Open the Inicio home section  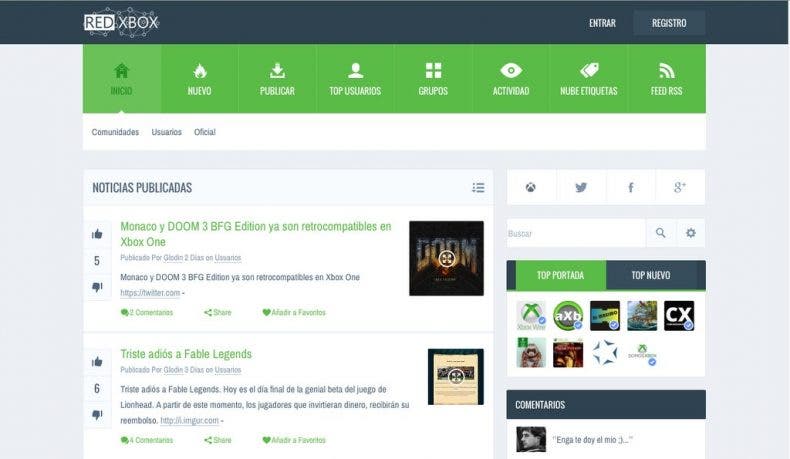coord(121,79)
